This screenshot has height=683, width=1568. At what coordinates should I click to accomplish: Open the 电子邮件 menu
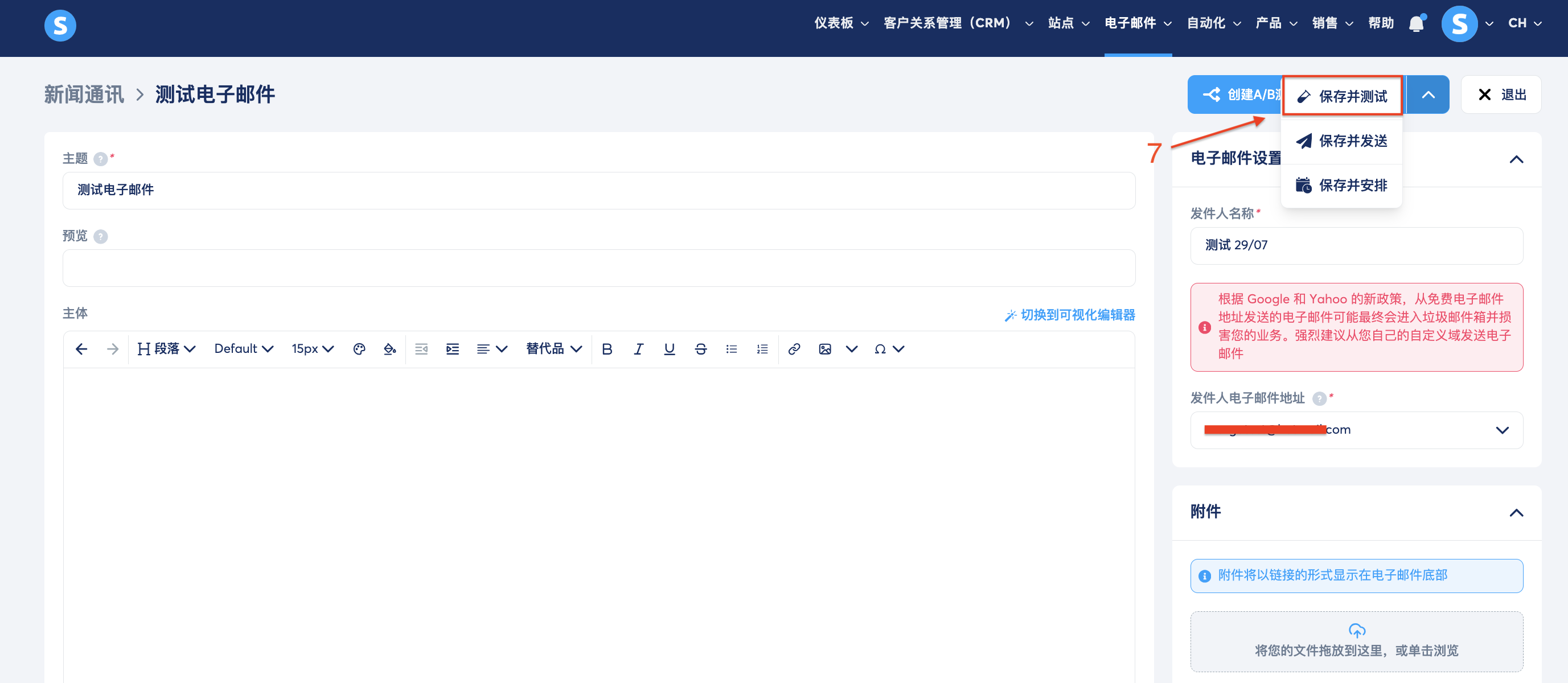1138,24
